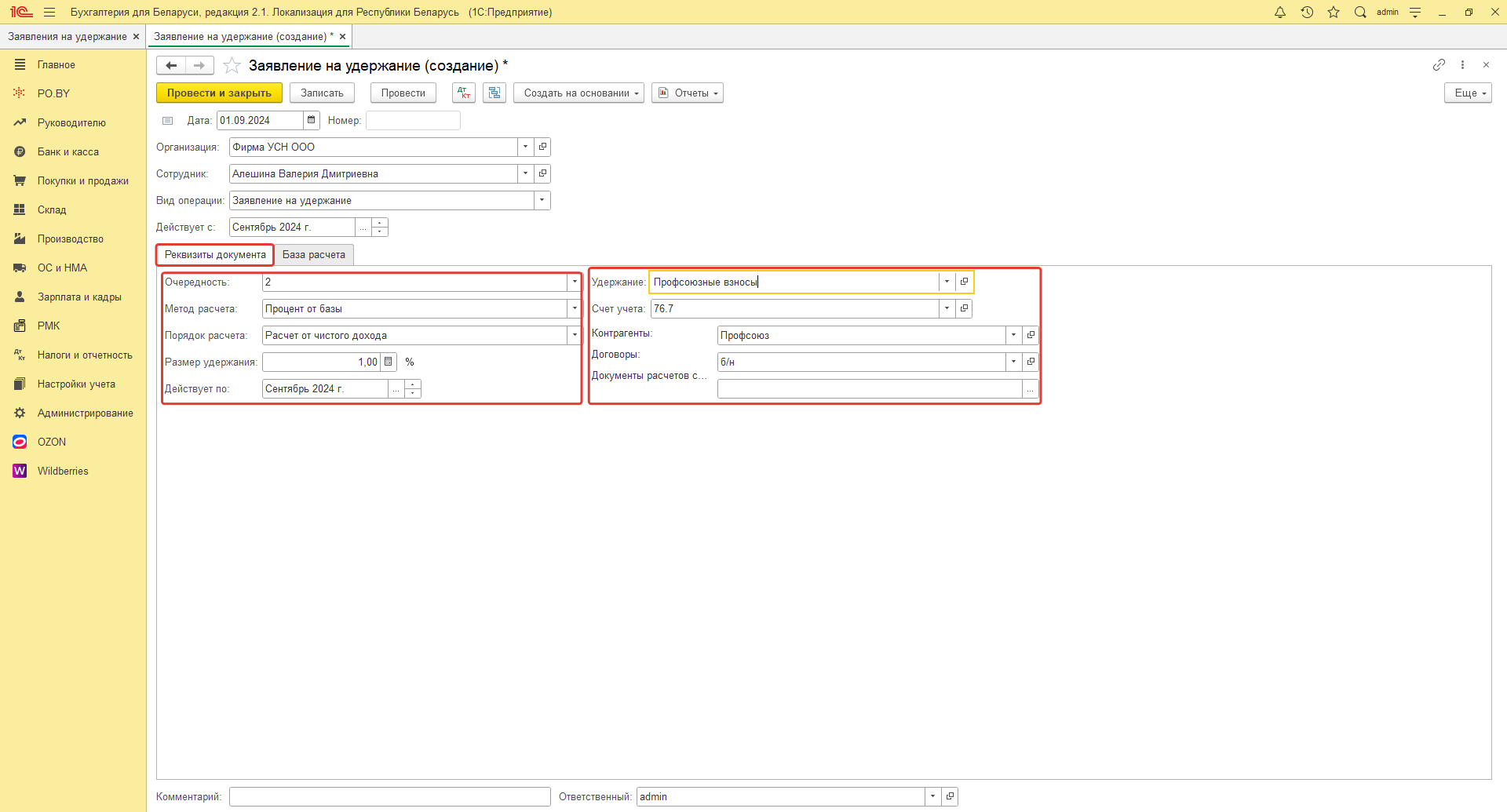Open Удержание record with open icon
The image size is (1507, 812).
click(x=964, y=282)
